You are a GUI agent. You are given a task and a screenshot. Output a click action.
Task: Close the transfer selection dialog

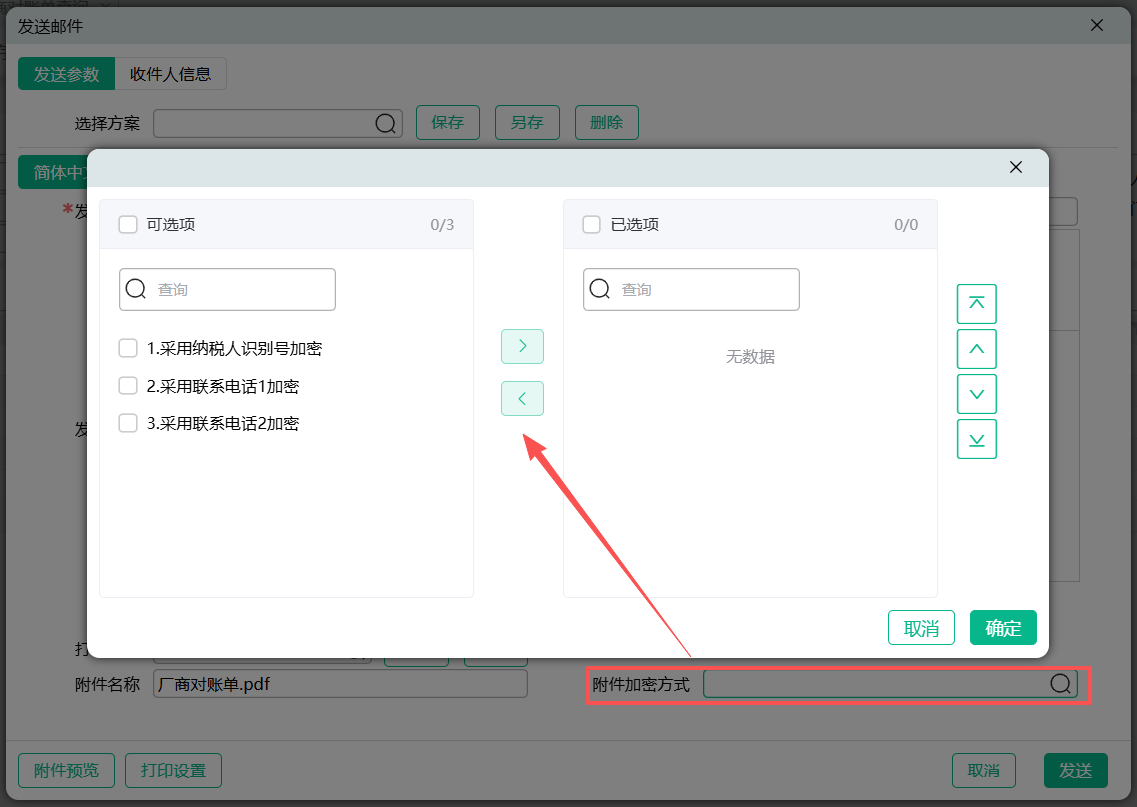coord(1016,167)
